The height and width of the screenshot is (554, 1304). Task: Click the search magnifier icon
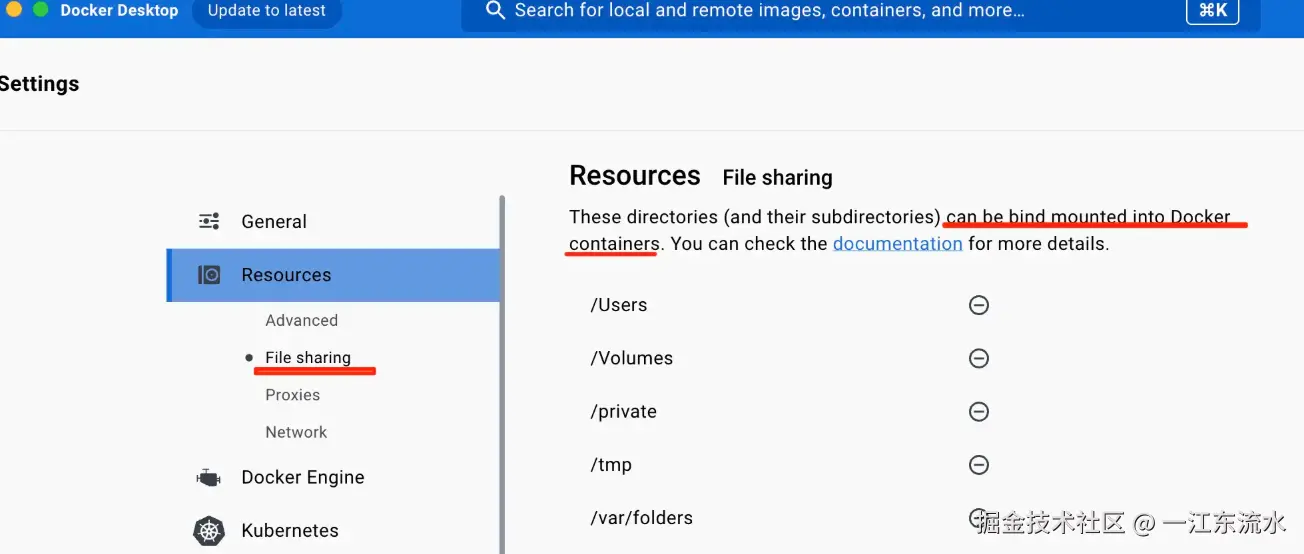[x=495, y=11]
